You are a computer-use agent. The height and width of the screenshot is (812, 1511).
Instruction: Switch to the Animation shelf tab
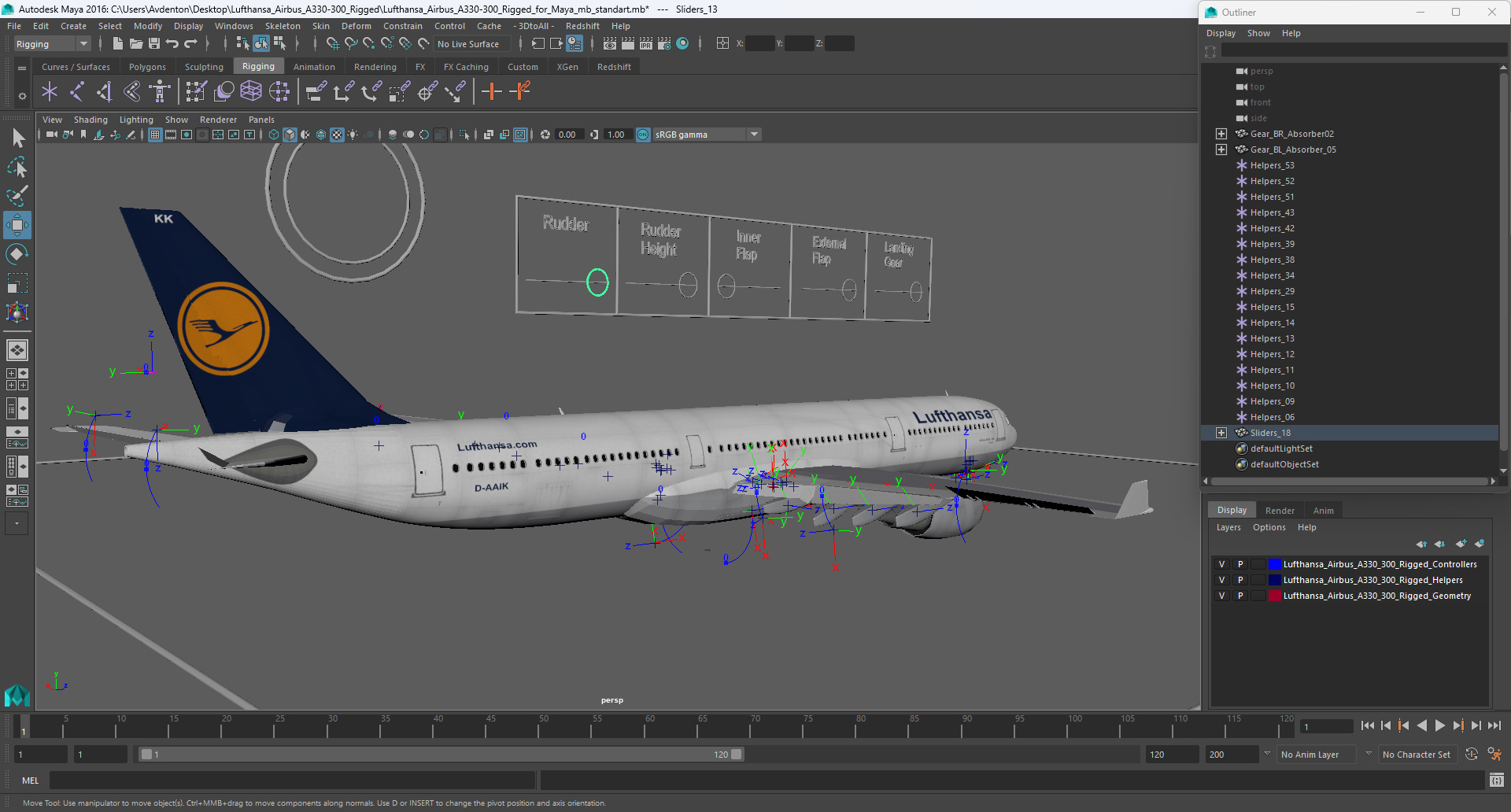tap(314, 67)
